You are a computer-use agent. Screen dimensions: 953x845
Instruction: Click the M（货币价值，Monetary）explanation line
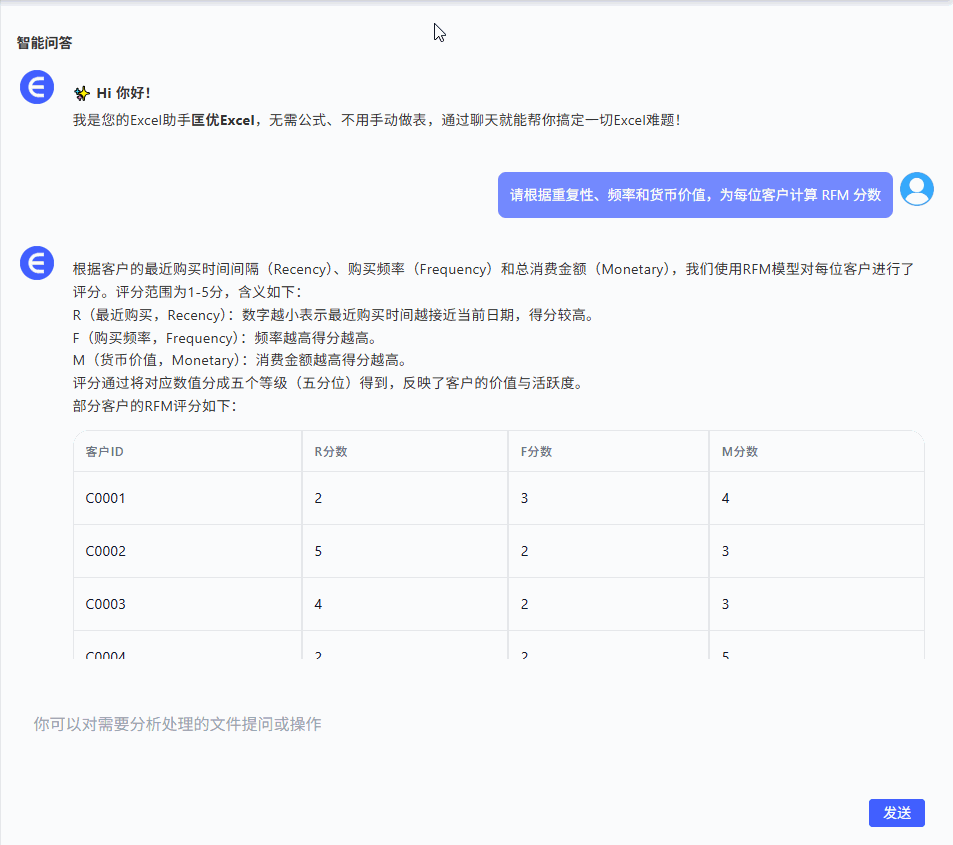point(240,360)
